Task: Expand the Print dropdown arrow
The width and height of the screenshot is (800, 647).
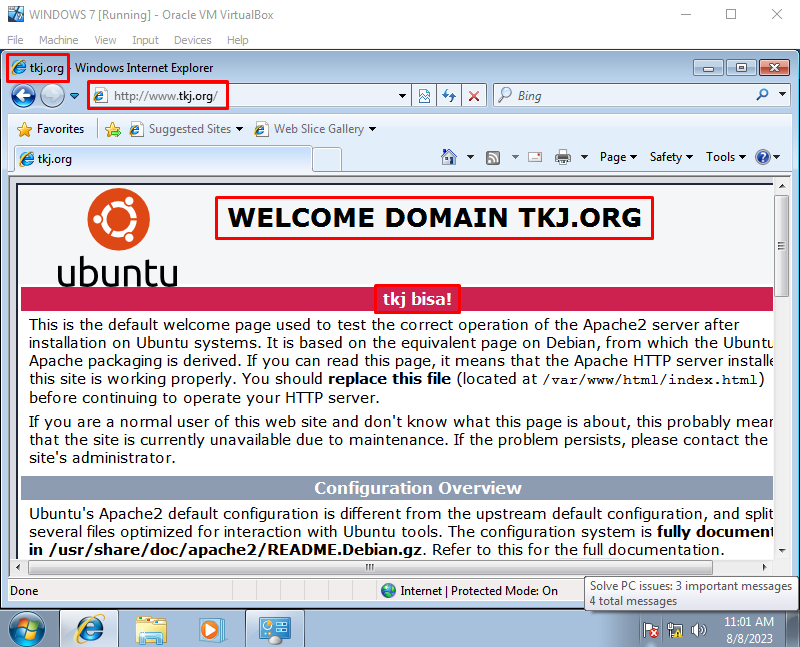Action: 584,157
